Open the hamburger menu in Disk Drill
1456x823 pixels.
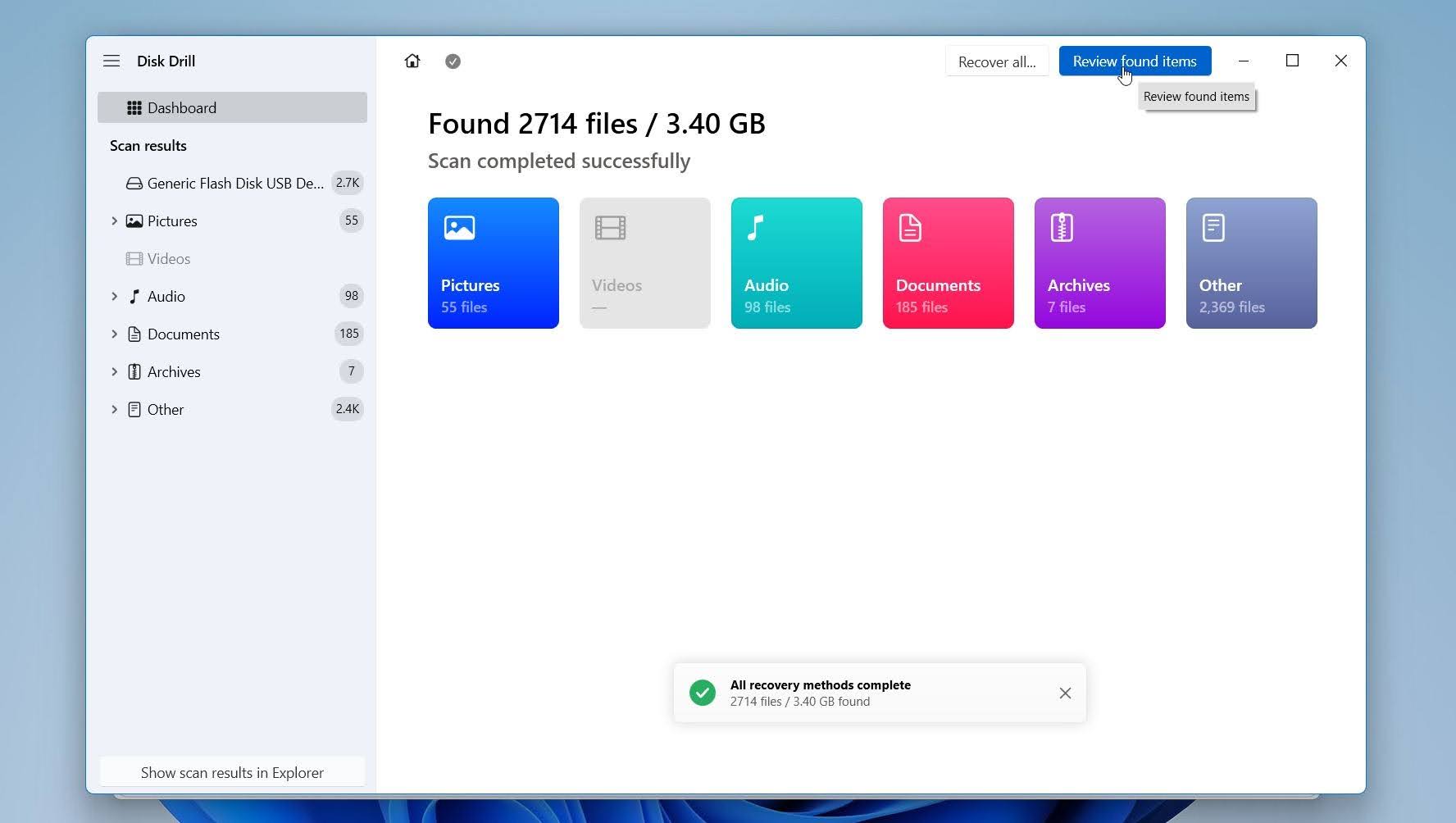point(111,61)
